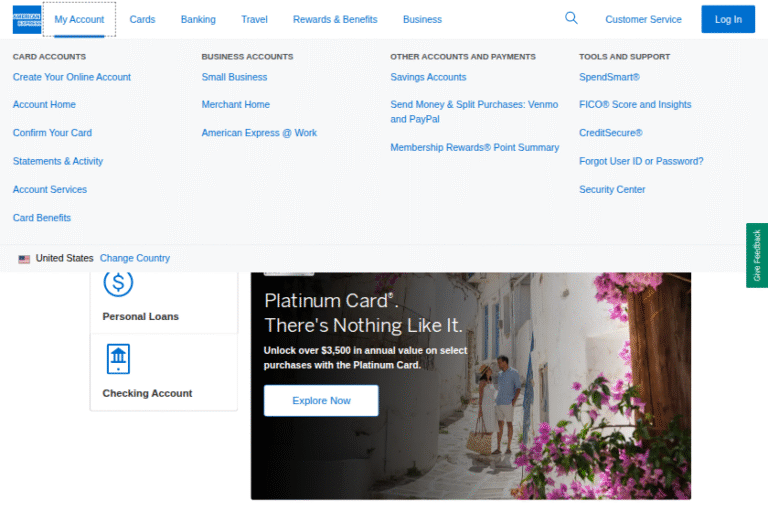Open the Travel menu
The height and width of the screenshot is (512, 768).
pos(254,19)
